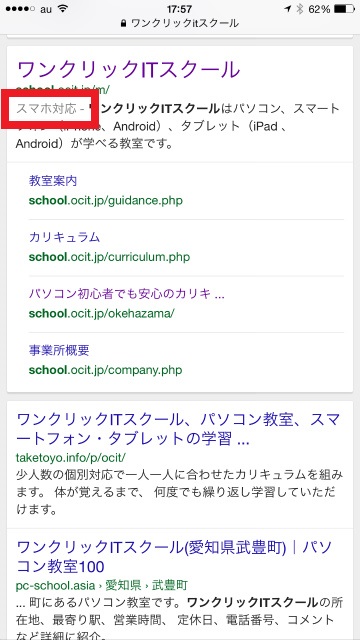Tap the Wi-Fi signal icon
This screenshot has height=640, width=360.
click(63, 9)
